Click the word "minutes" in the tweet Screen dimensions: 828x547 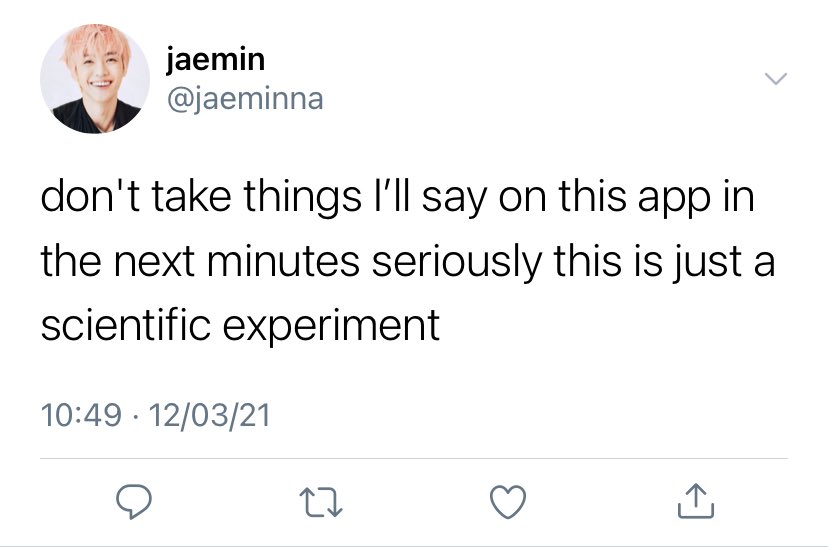(284, 261)
